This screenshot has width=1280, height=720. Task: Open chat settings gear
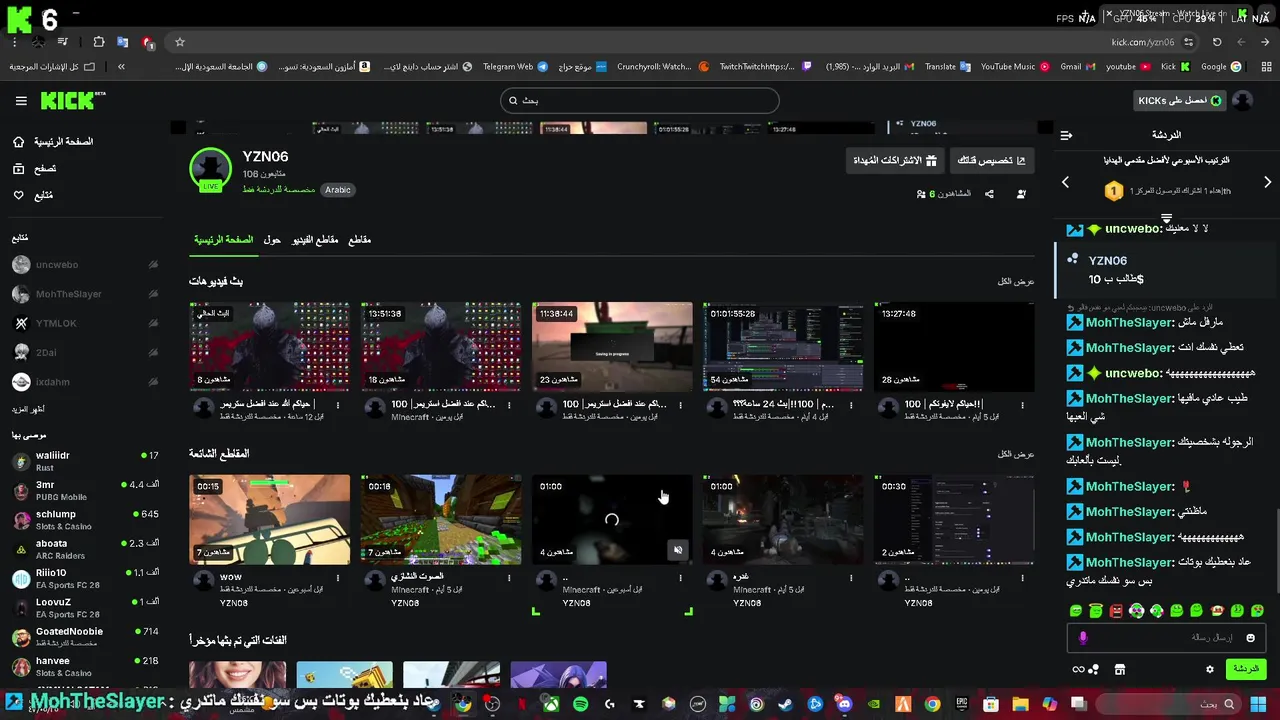tap(1209, 670)
